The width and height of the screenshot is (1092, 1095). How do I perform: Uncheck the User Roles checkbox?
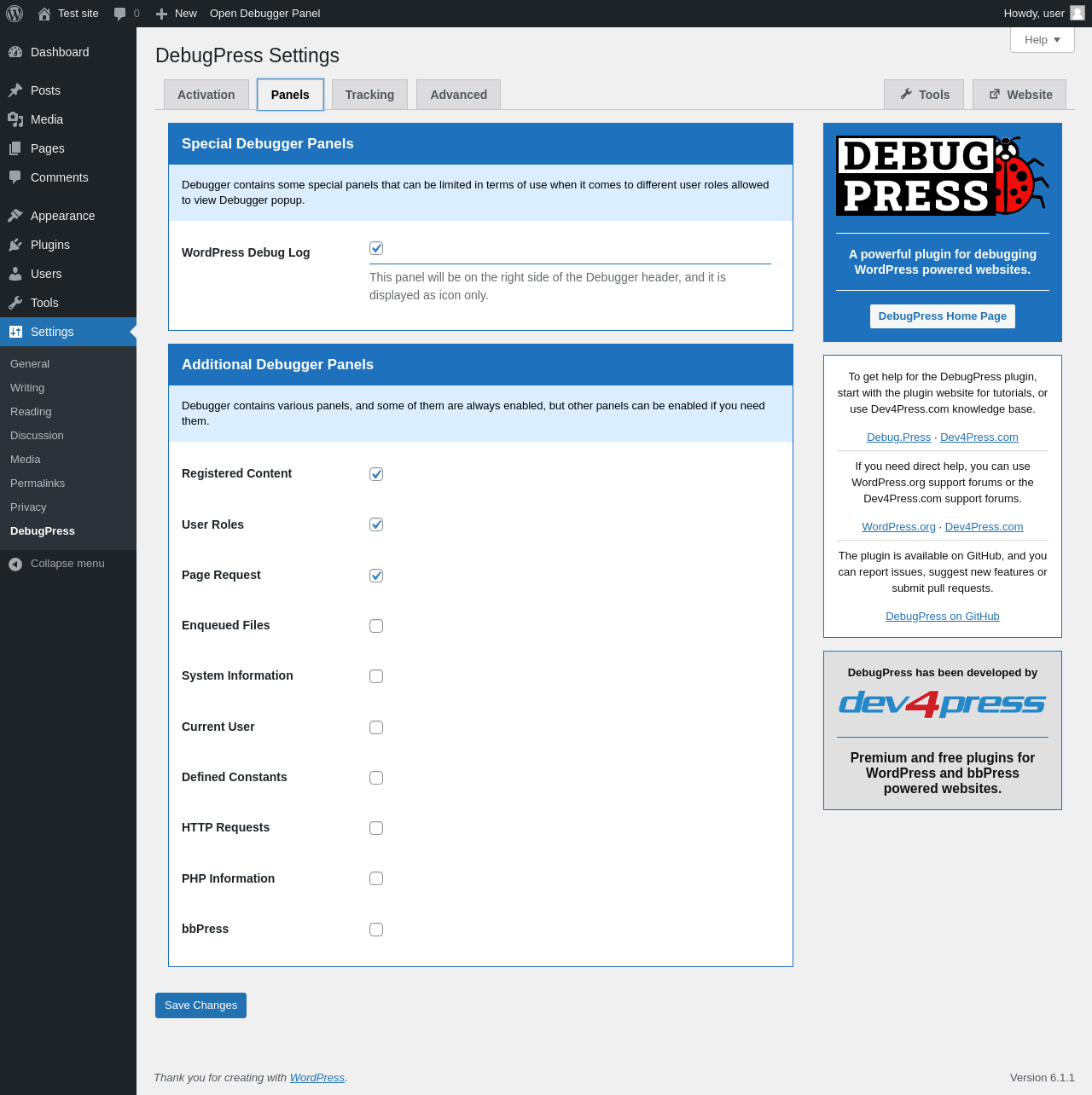(x=376, y=524)
